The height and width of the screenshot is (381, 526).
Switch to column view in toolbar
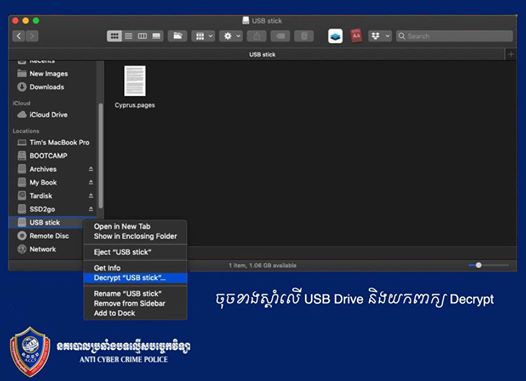coord(142,36)
